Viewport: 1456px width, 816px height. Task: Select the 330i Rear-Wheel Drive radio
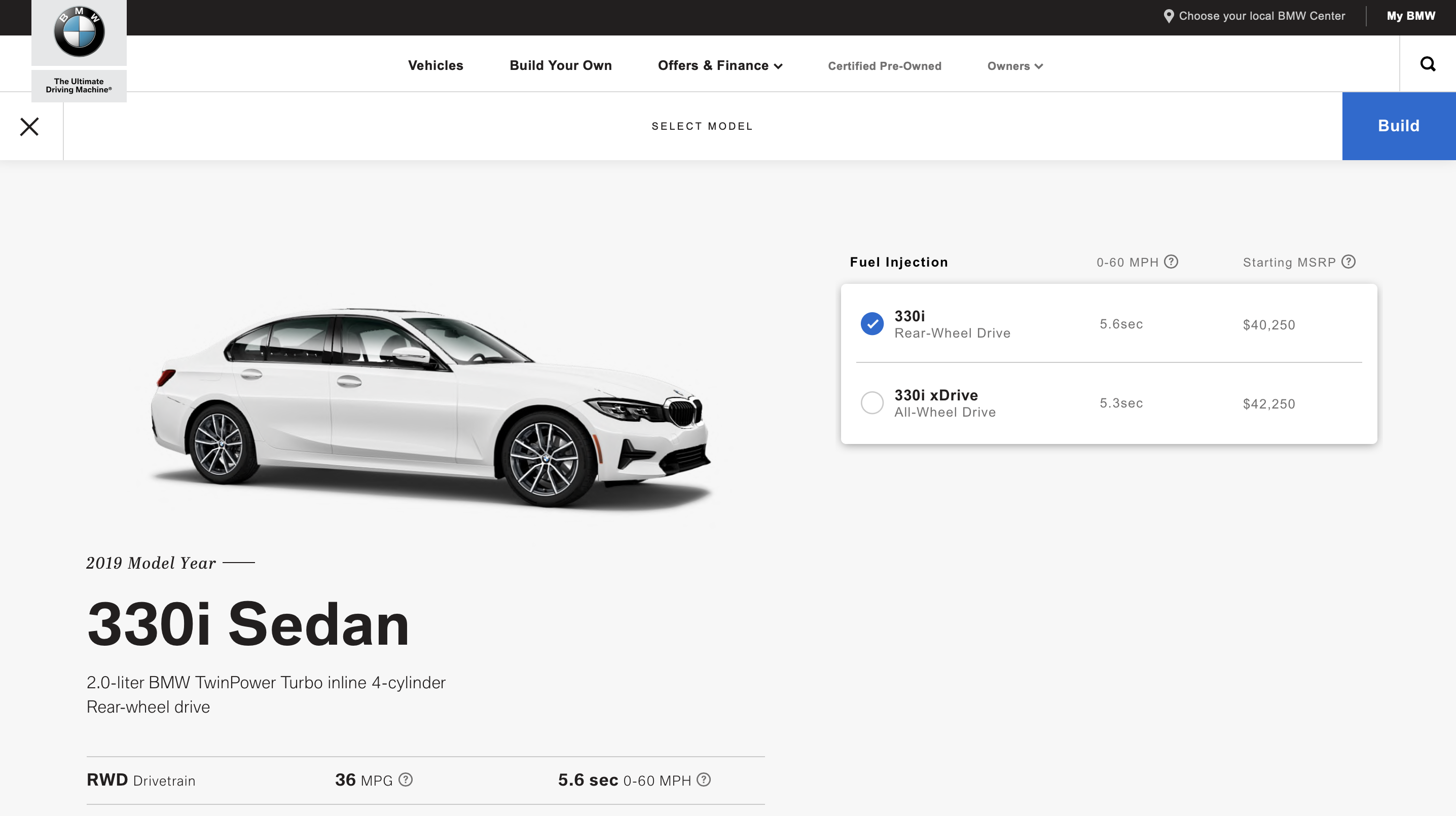tap(872, 324)
